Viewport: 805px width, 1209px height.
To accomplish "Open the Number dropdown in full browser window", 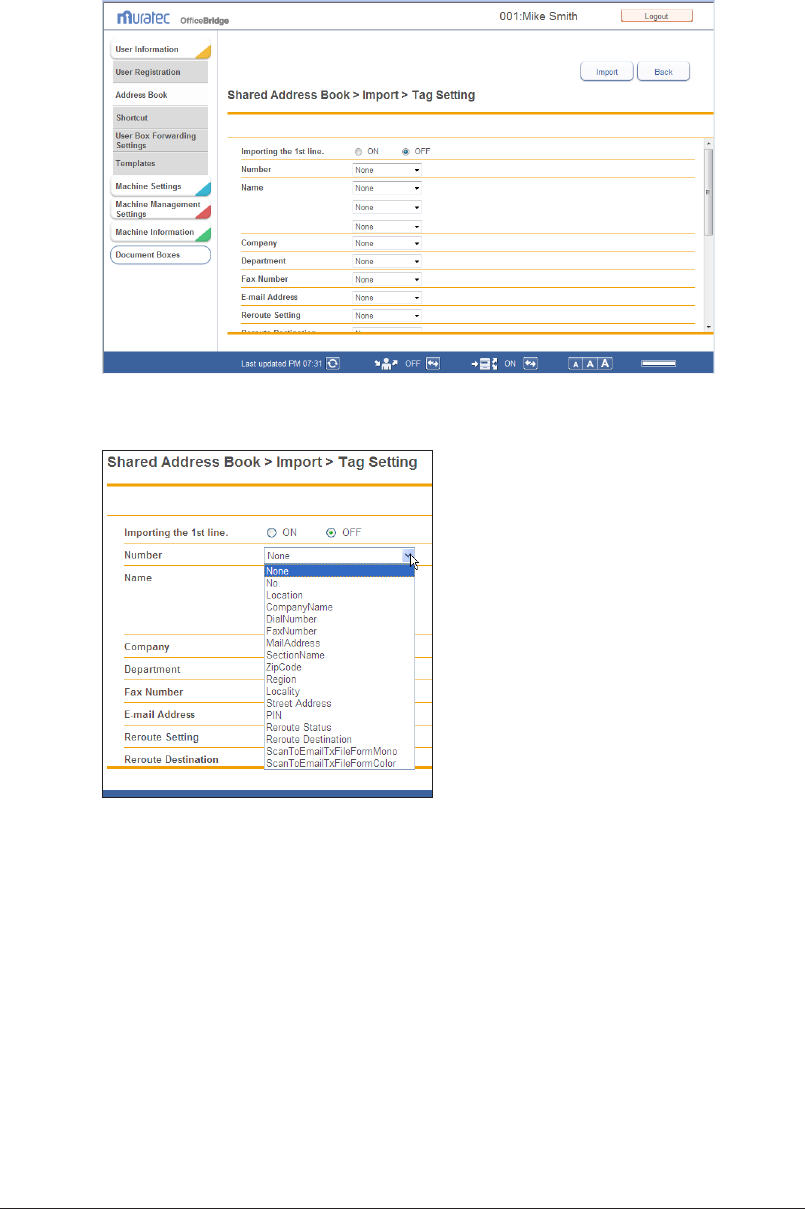I will tap(387, 170).
